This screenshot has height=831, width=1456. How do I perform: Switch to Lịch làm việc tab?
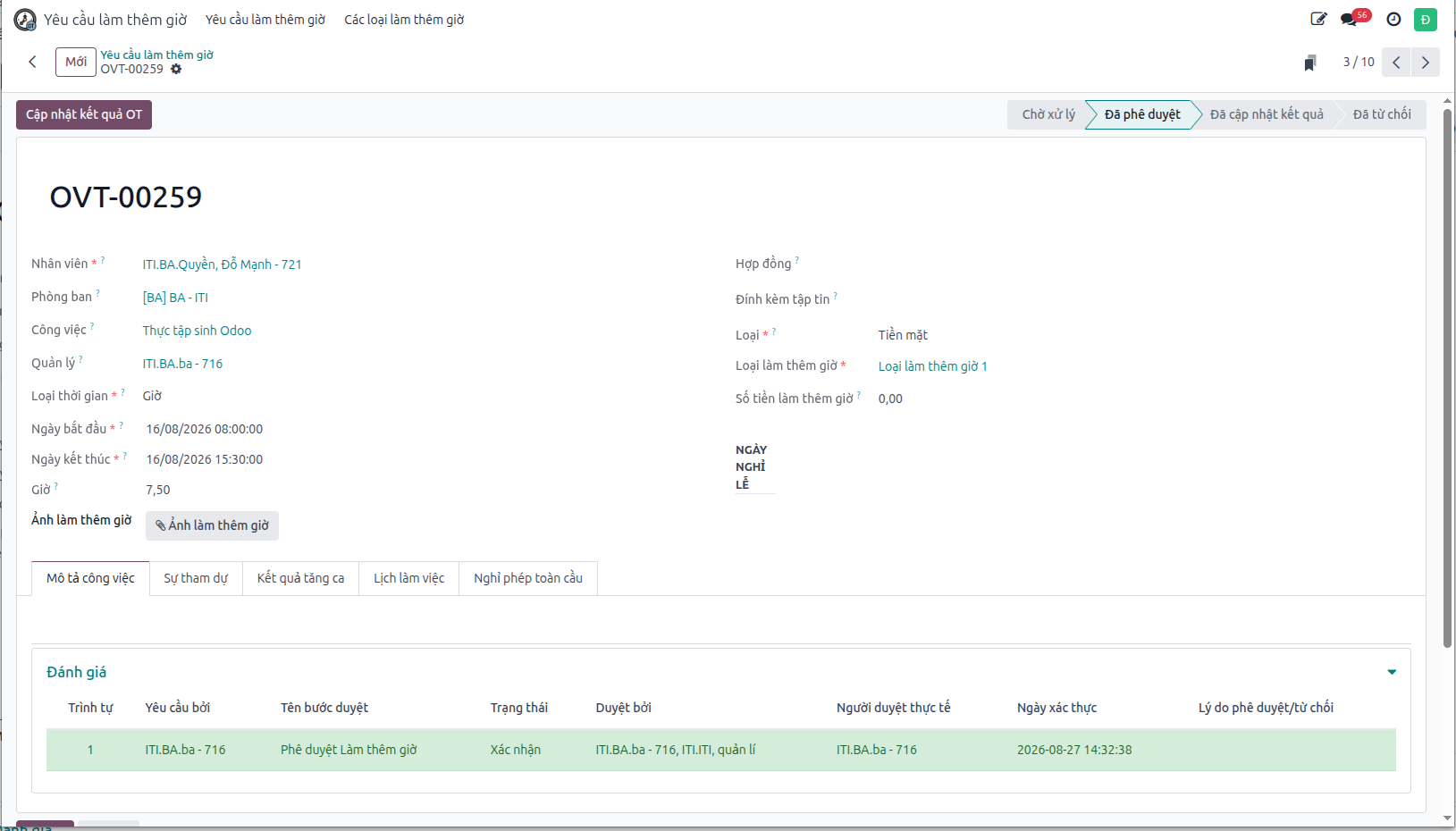pyautogui.click(x=408, y=578)
